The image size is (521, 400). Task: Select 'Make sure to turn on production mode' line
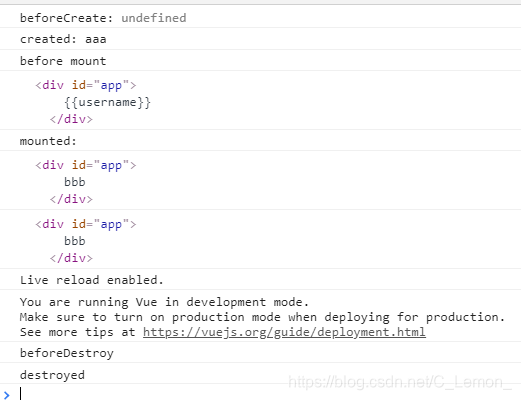pos(262,317)
